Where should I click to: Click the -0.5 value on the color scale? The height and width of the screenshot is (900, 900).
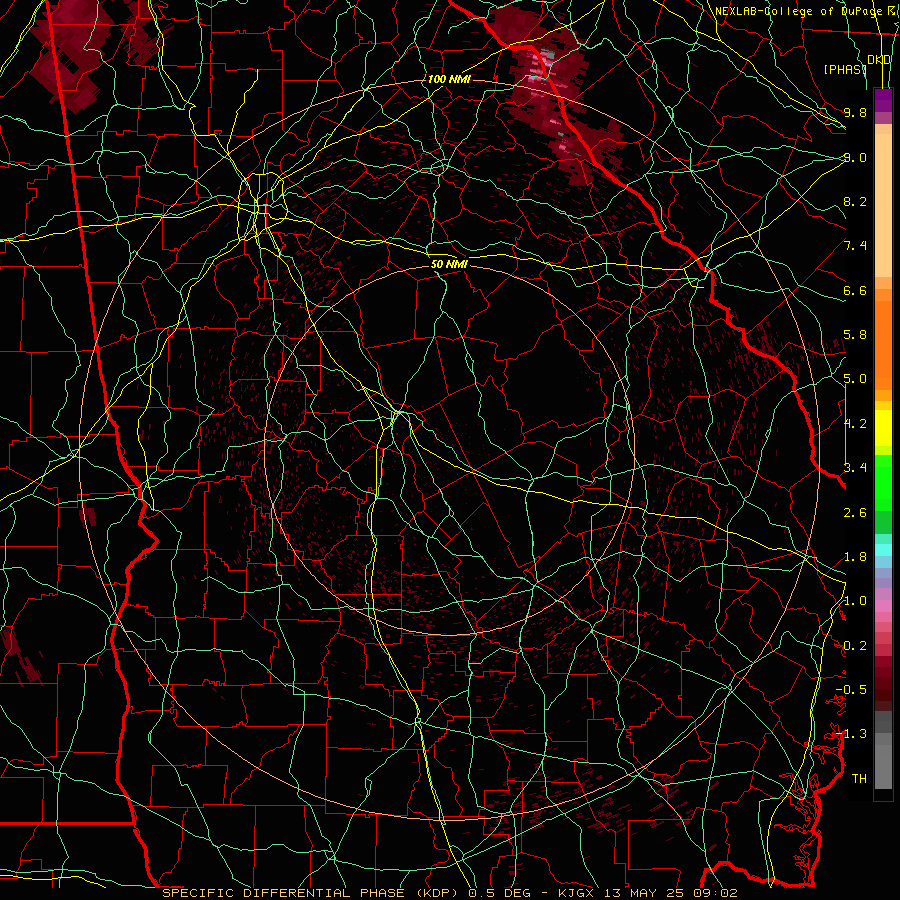851,690
